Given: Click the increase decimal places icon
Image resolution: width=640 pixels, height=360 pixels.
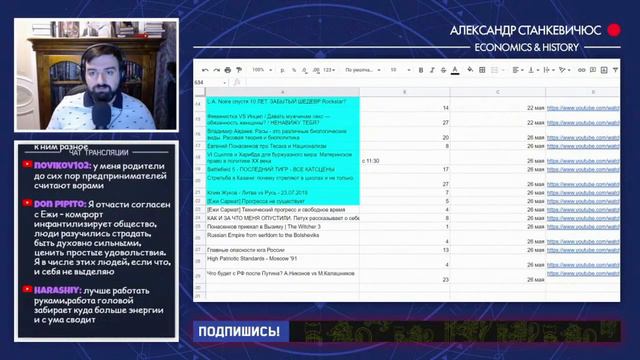Looking at the screenshot, I should click(316, 70).
